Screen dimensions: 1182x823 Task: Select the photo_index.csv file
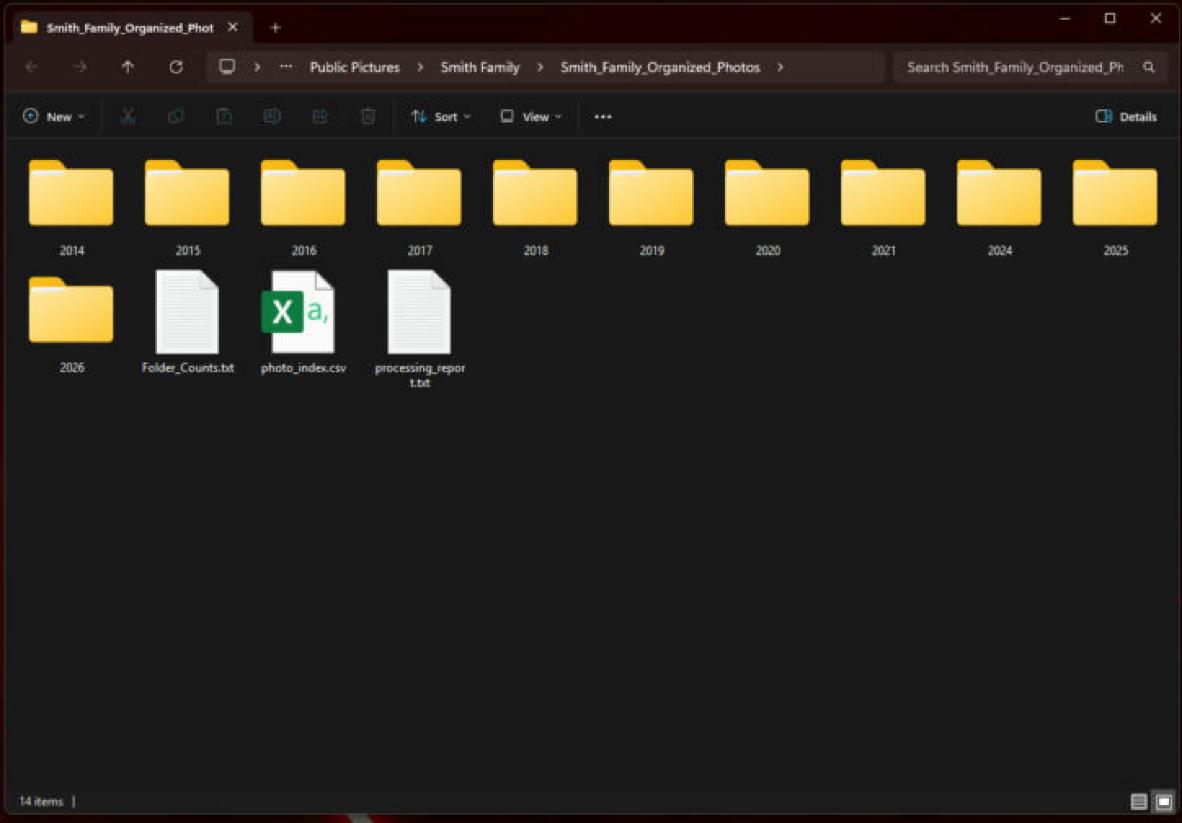(304, 323)
